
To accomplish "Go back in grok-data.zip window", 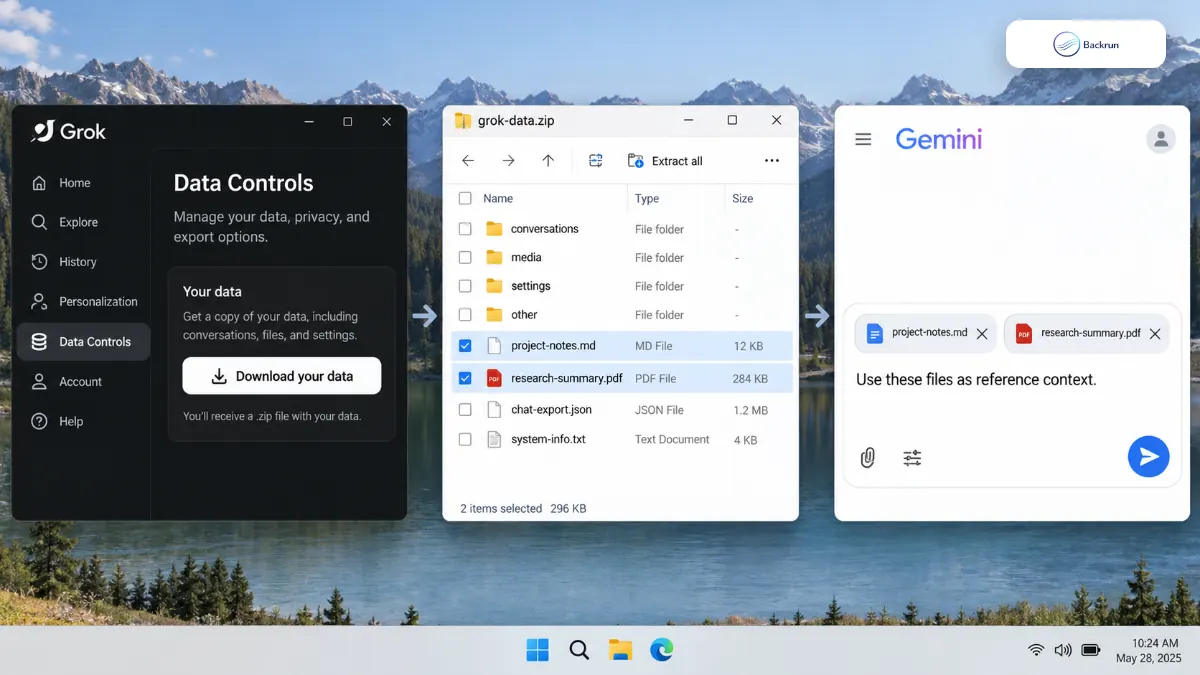I will [468, 160].
